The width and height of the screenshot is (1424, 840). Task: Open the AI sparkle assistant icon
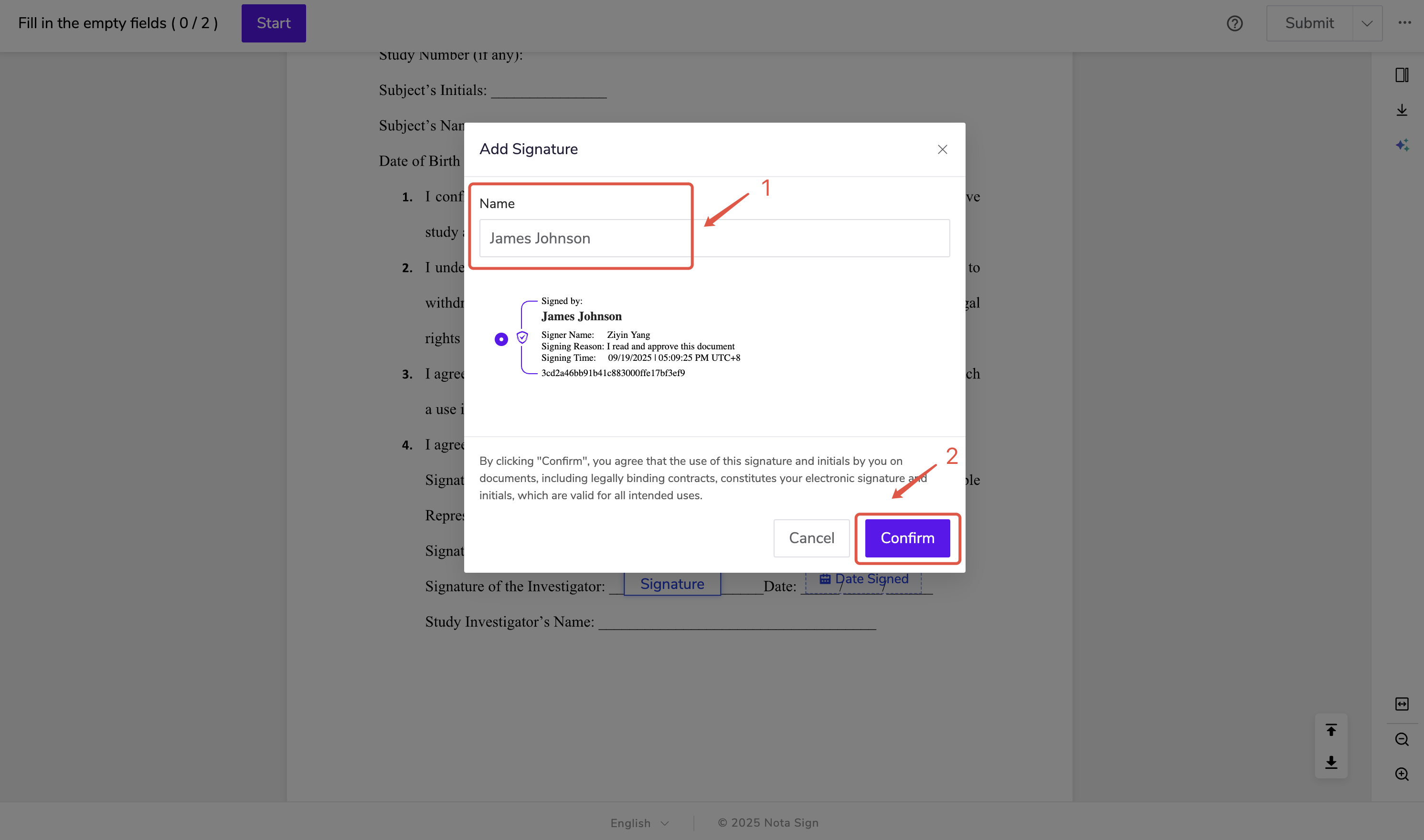[x=1402, y=145]
